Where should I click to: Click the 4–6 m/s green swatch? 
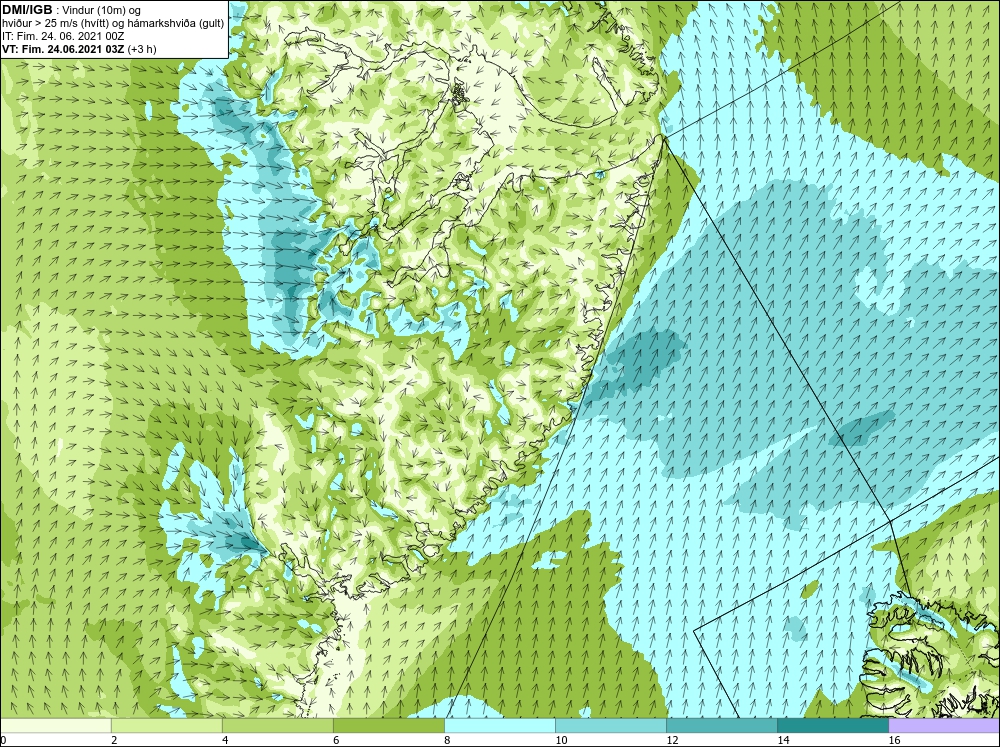(278, 725)
